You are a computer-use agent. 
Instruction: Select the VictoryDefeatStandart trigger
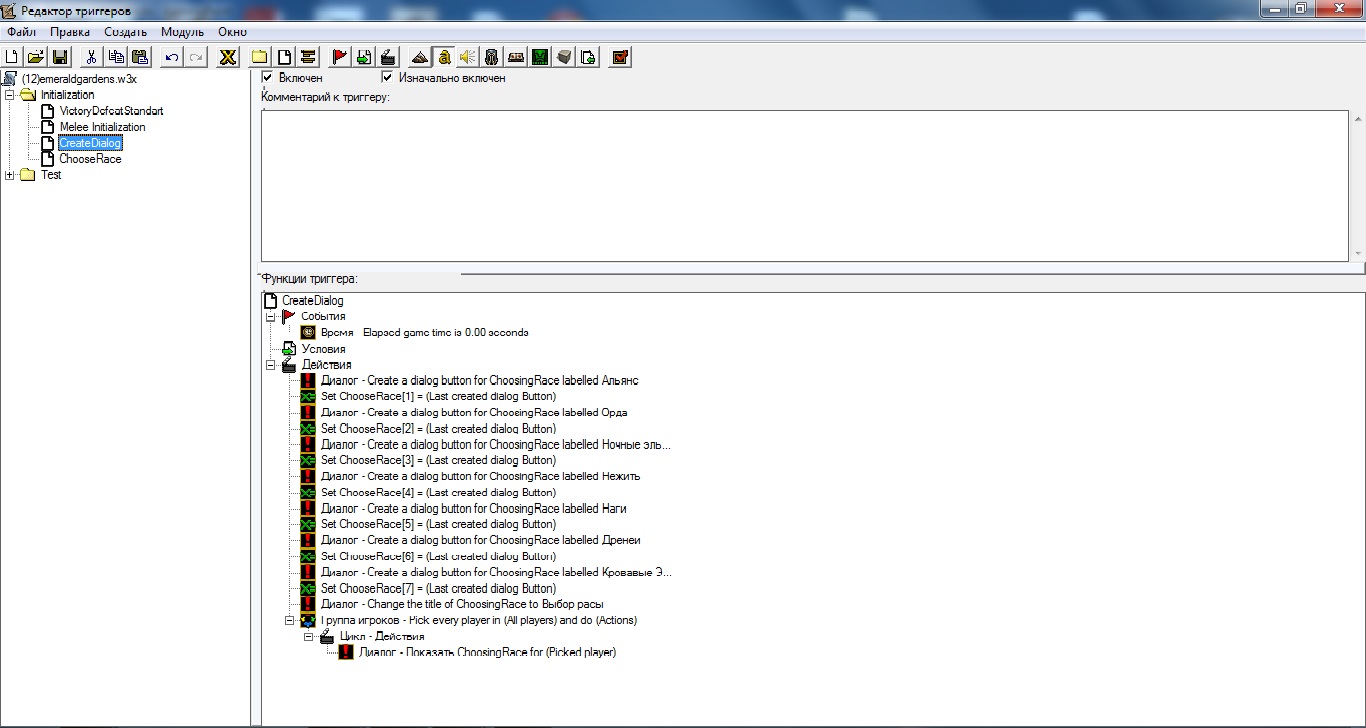point(111,111)
